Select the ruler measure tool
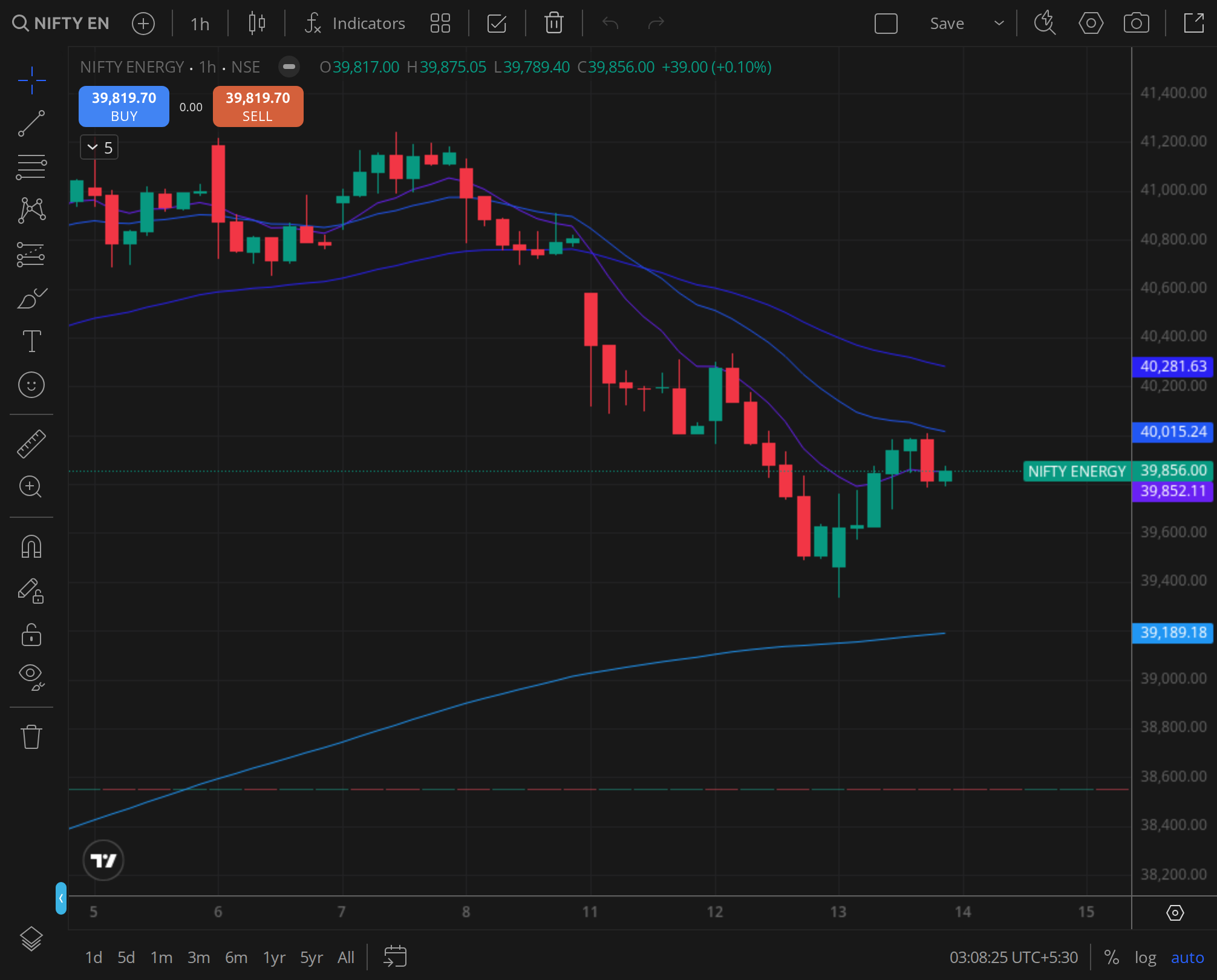 [31, 443]
